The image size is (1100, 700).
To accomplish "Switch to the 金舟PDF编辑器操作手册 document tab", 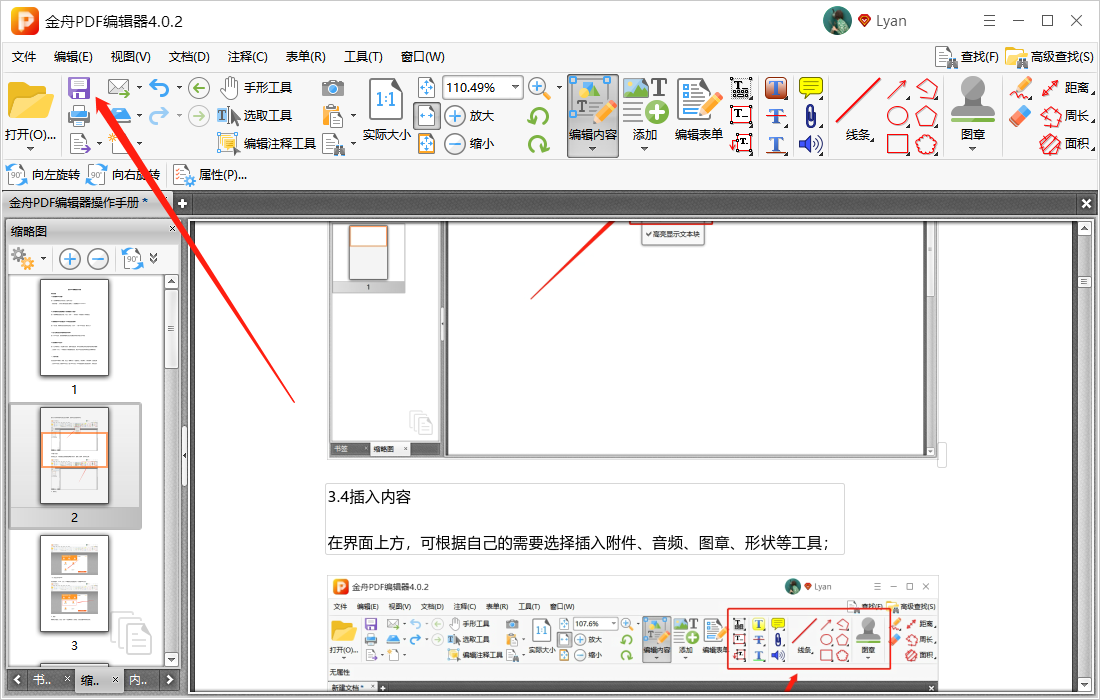I will tap(79, 203).
